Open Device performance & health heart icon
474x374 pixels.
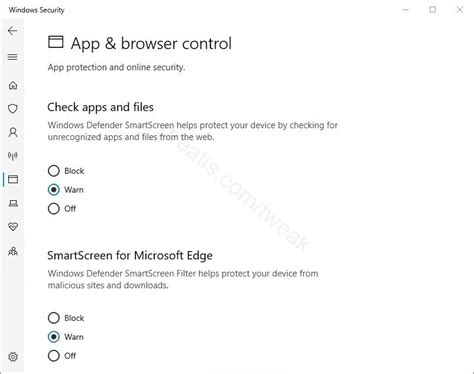tap(13, 227)
